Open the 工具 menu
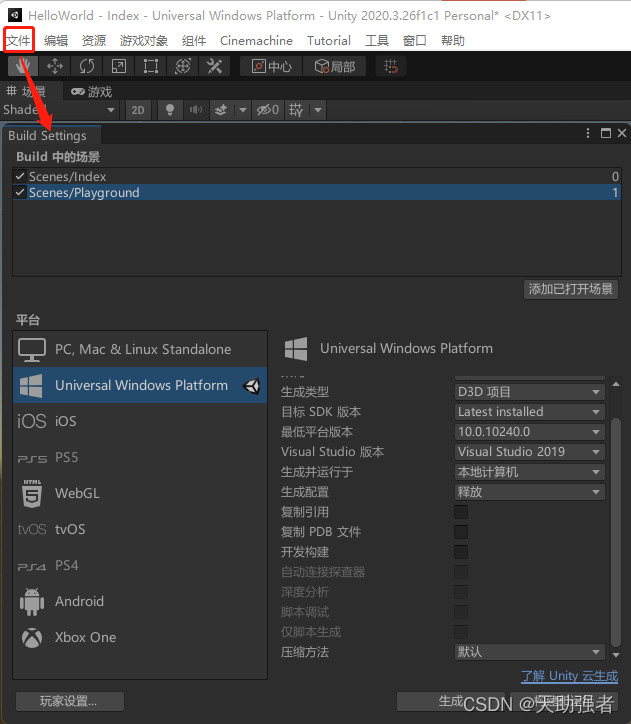Image resolution: width=631 pixels, height=724 pixels. tap(377, 41)
